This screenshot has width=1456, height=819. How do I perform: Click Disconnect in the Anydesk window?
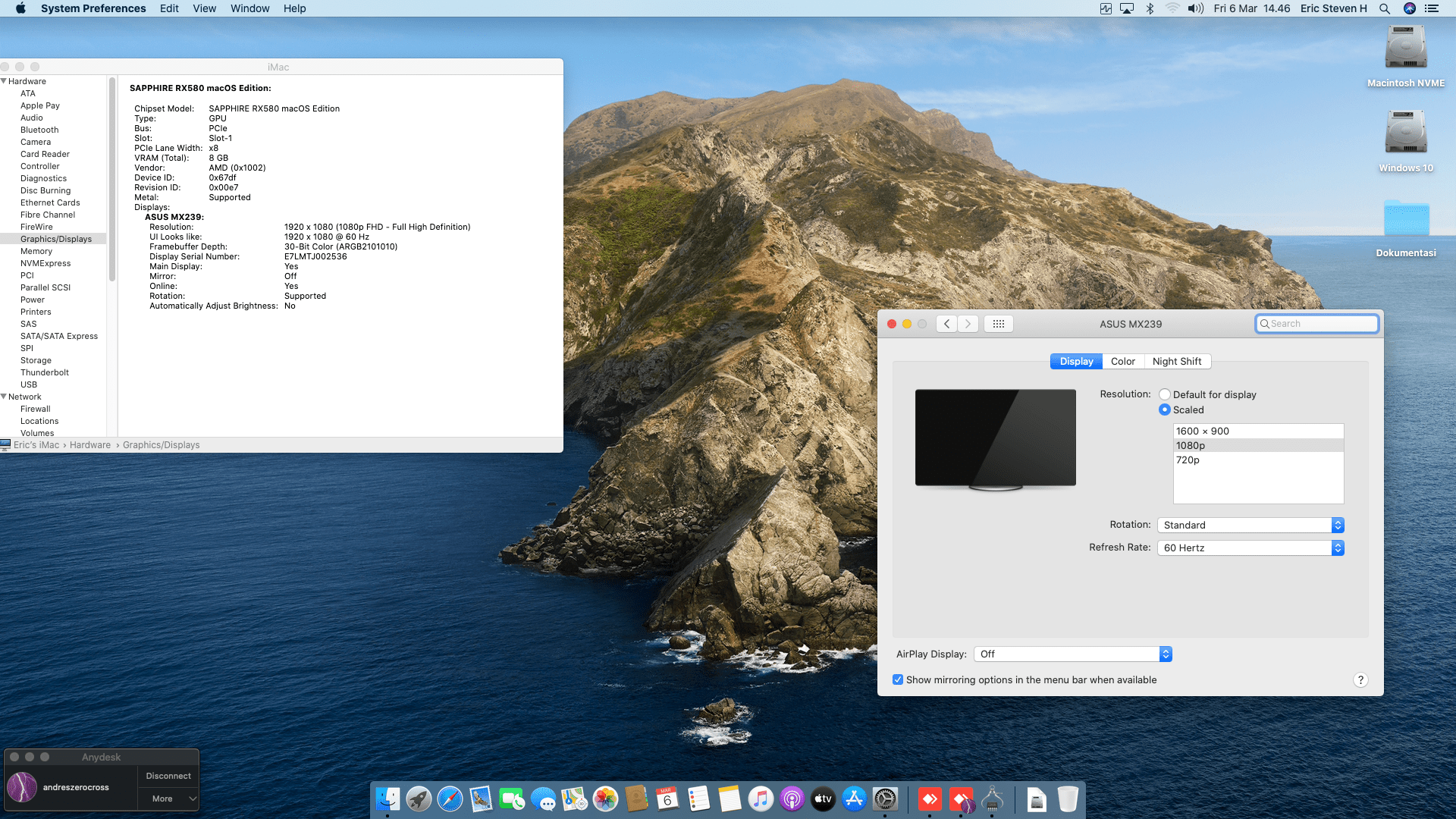coord(168,776)
